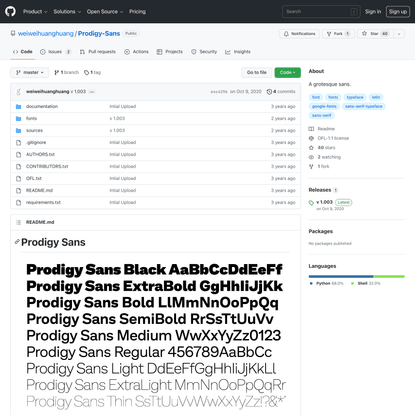Click the latin topic tag
This screenshot has height=415, width=415.
376,97
